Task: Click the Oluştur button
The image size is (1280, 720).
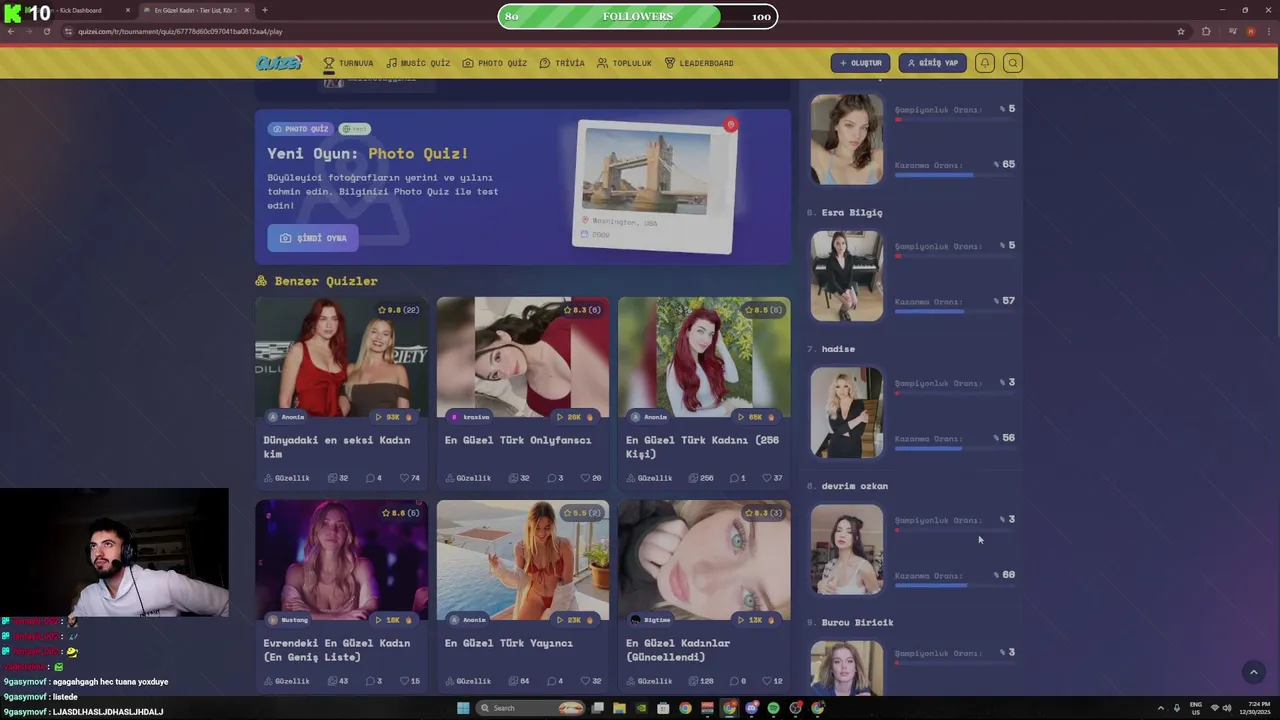Action: coord(860,63)
